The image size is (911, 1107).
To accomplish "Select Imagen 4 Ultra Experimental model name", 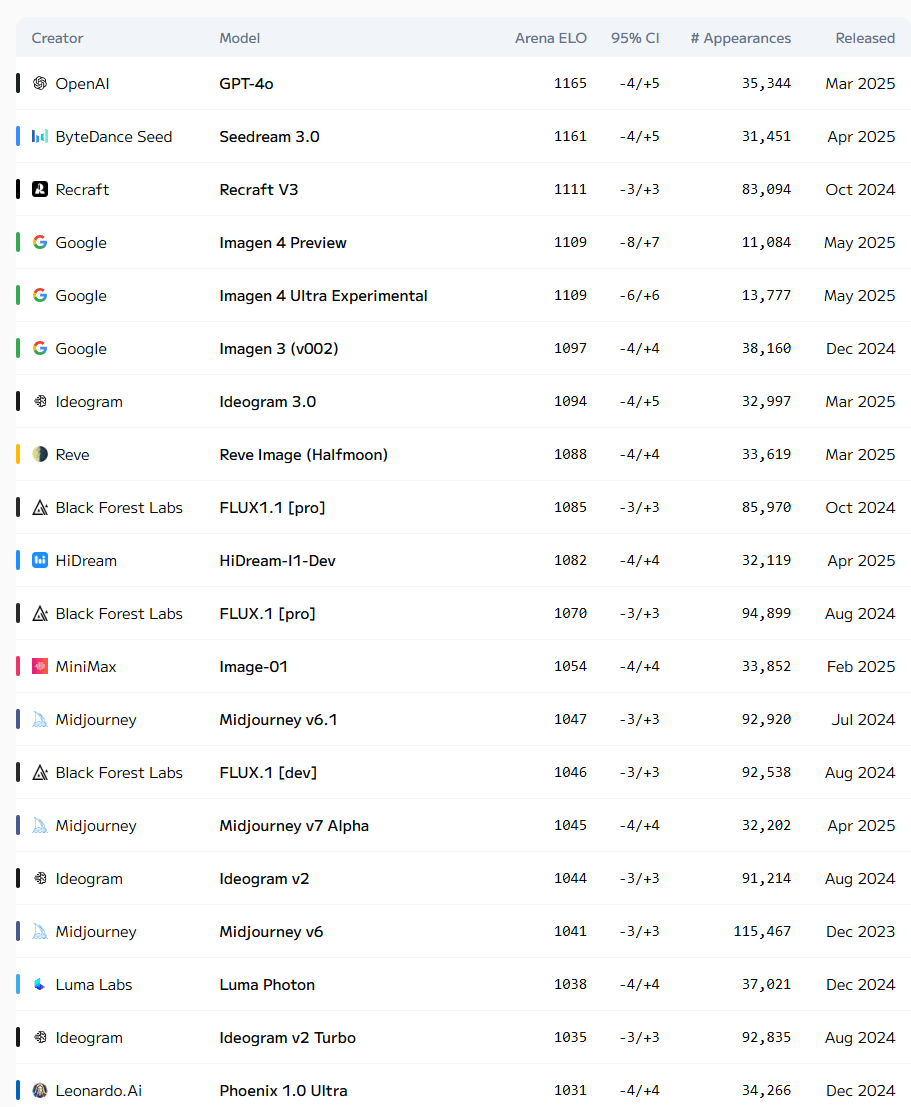I will coord(323,295).
